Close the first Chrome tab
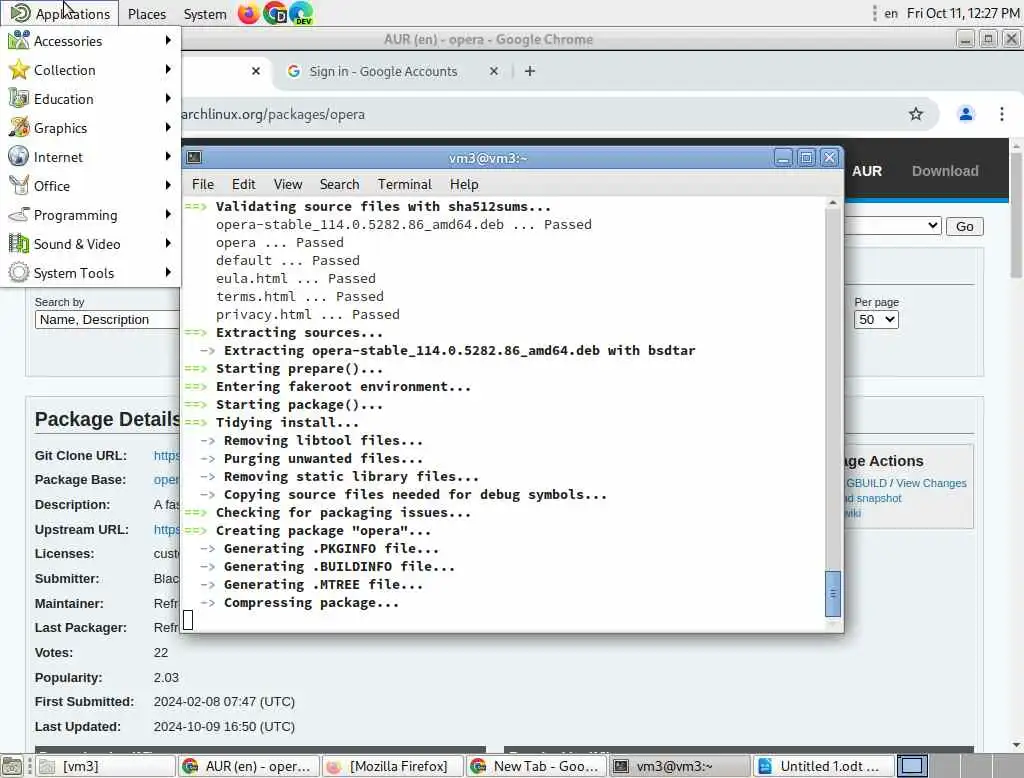This screenshot has width=1024, height=778. pos(256,71)
